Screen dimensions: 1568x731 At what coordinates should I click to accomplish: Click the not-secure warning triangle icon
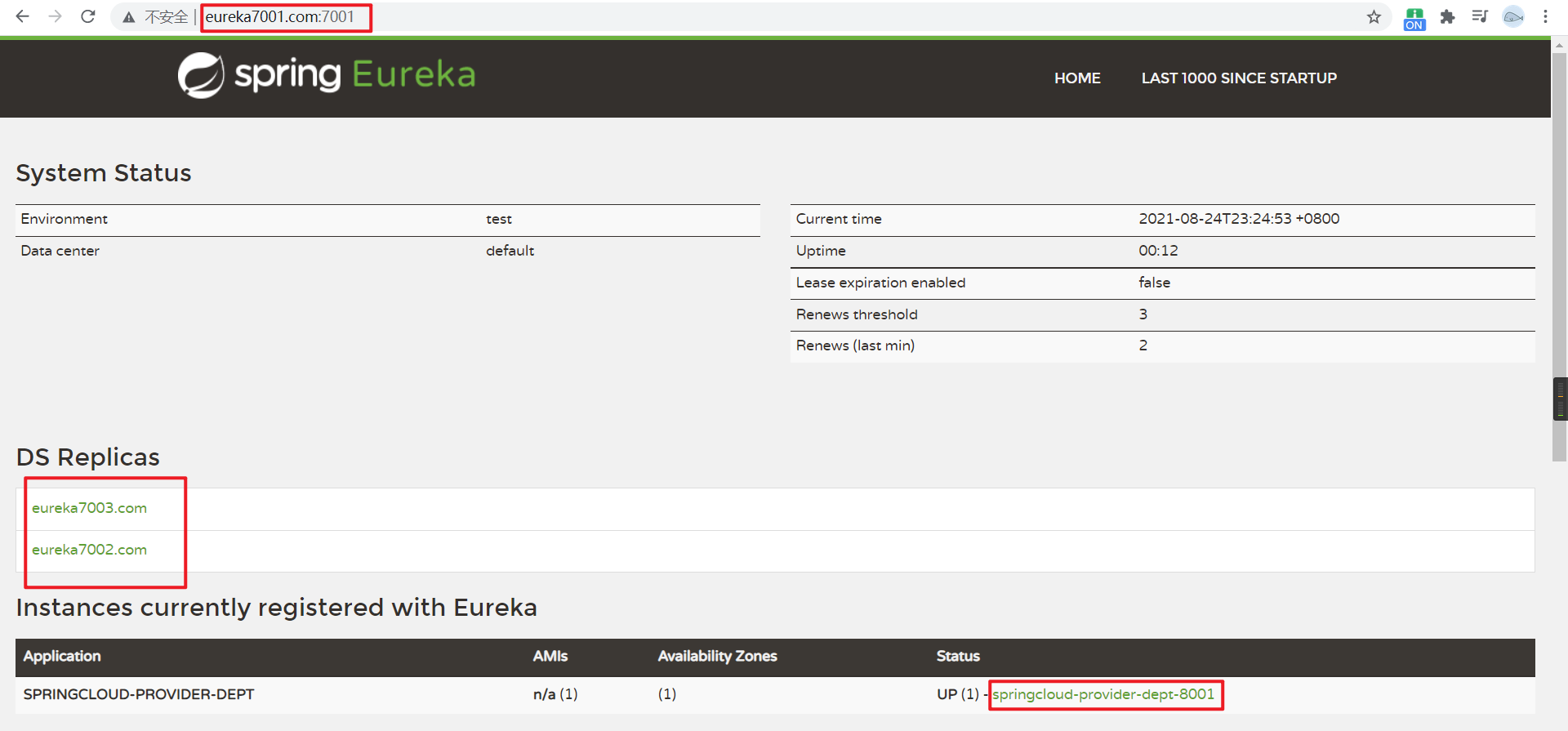[129, 17]
